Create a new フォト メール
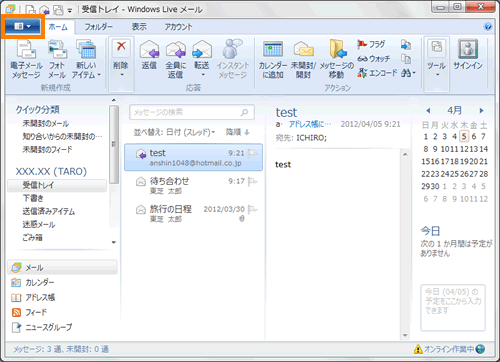Viewport: 500px width, 362px height. [x=57, y=59]
